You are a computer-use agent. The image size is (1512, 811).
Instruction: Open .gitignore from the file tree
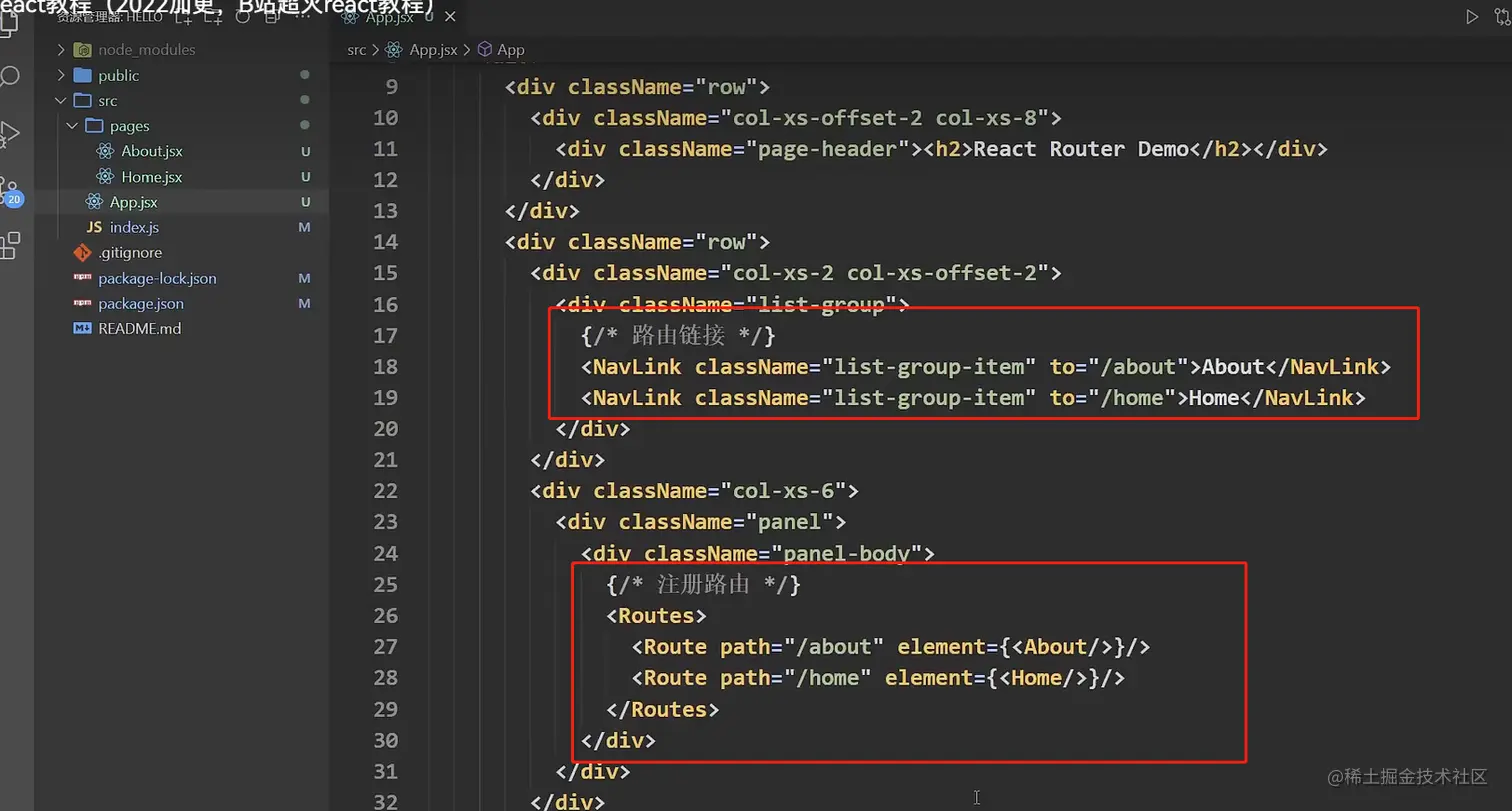tap(130, 253)
